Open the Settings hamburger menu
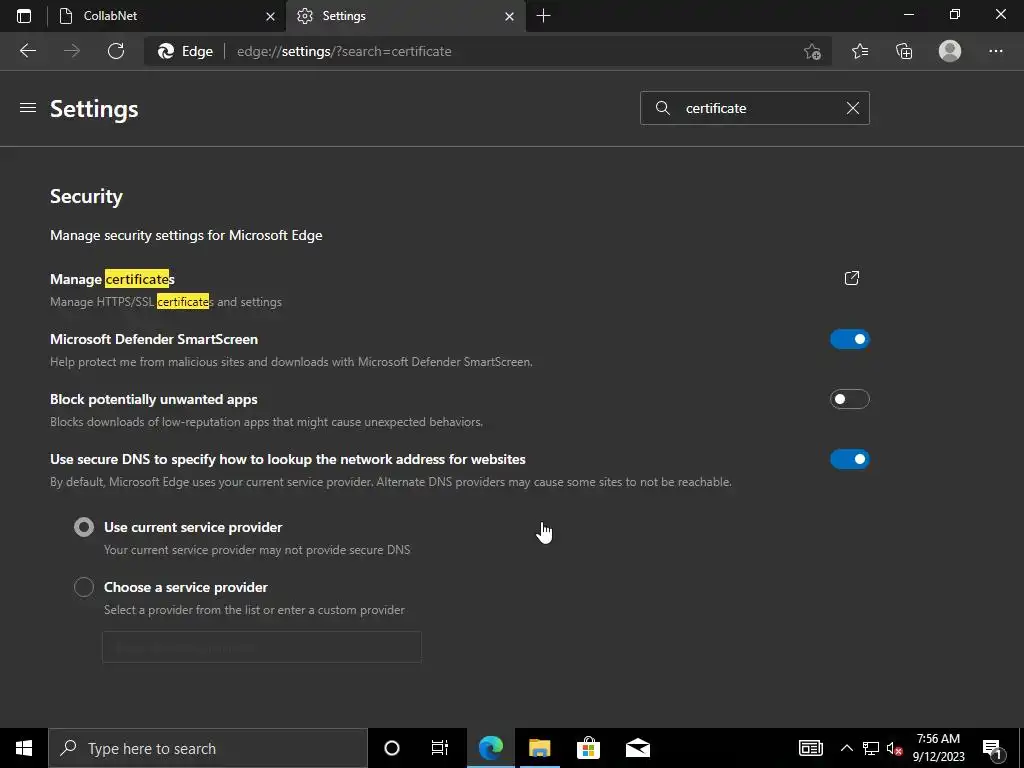 click(x=27, y=108)
